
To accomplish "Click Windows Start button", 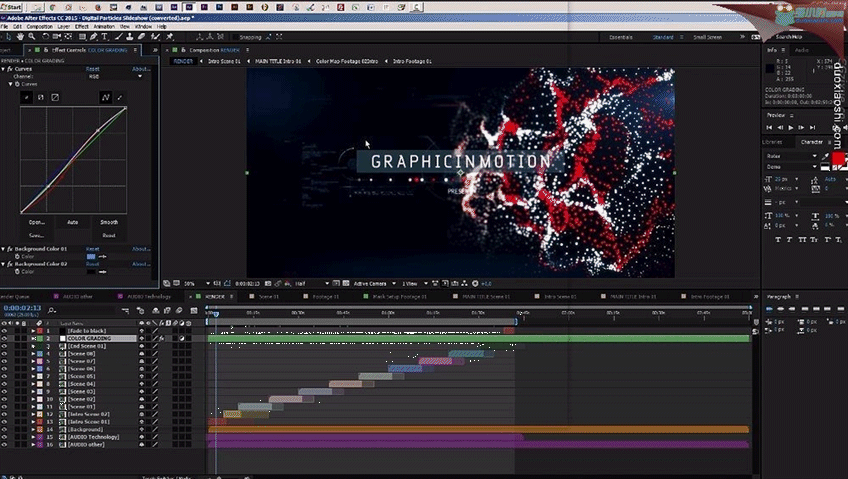I will (x=12, y=8).
